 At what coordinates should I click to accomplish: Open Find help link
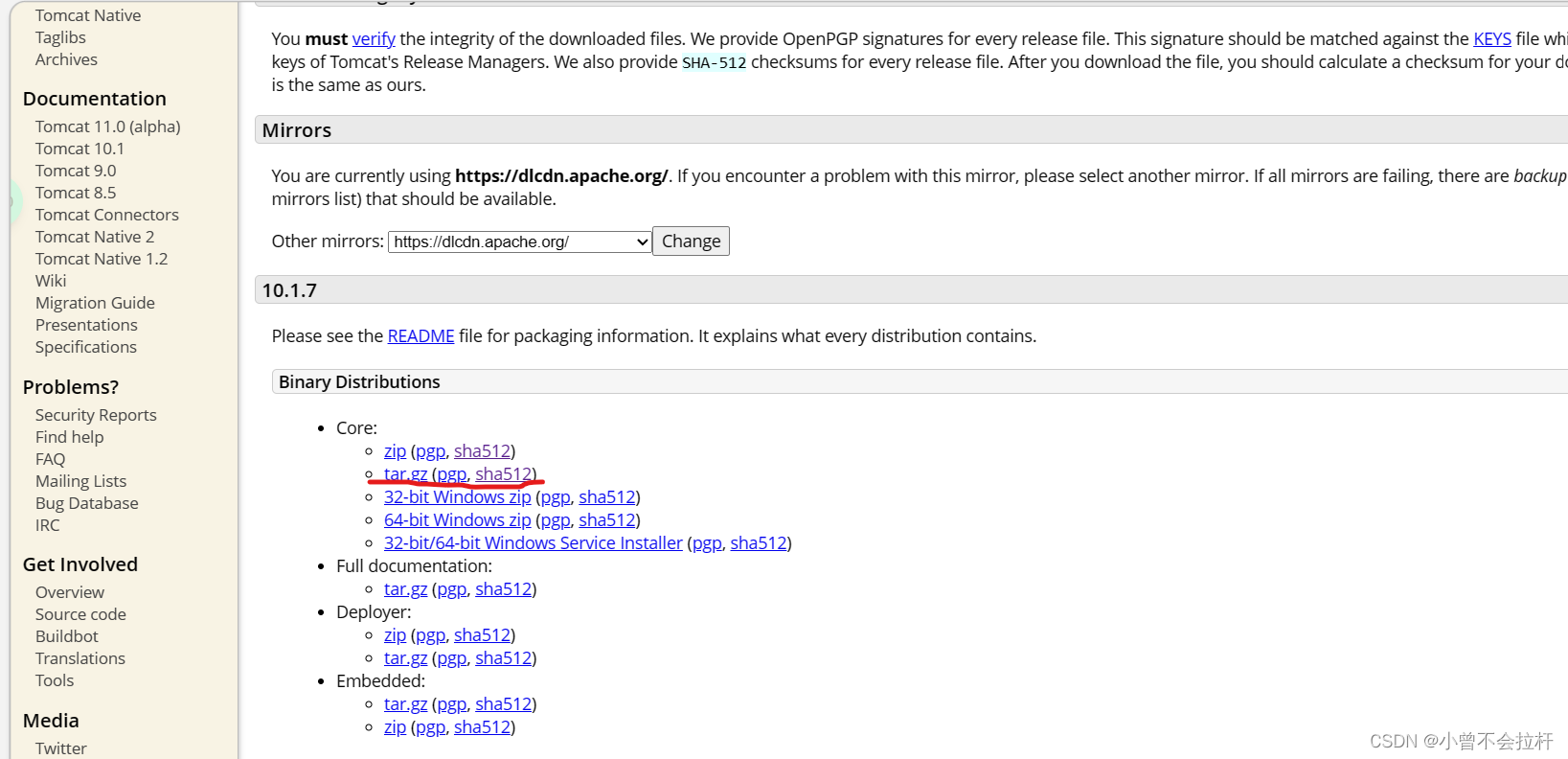tap(69, 437)
